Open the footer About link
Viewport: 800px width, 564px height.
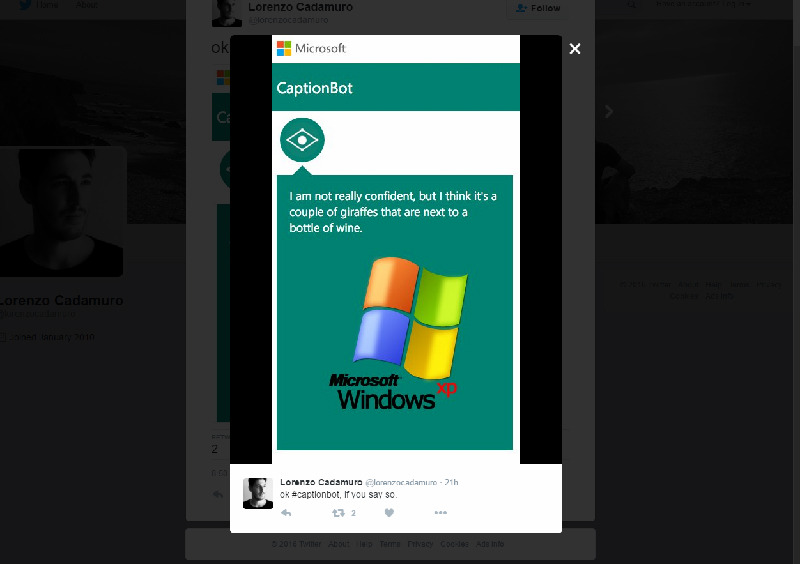(340, 544)
